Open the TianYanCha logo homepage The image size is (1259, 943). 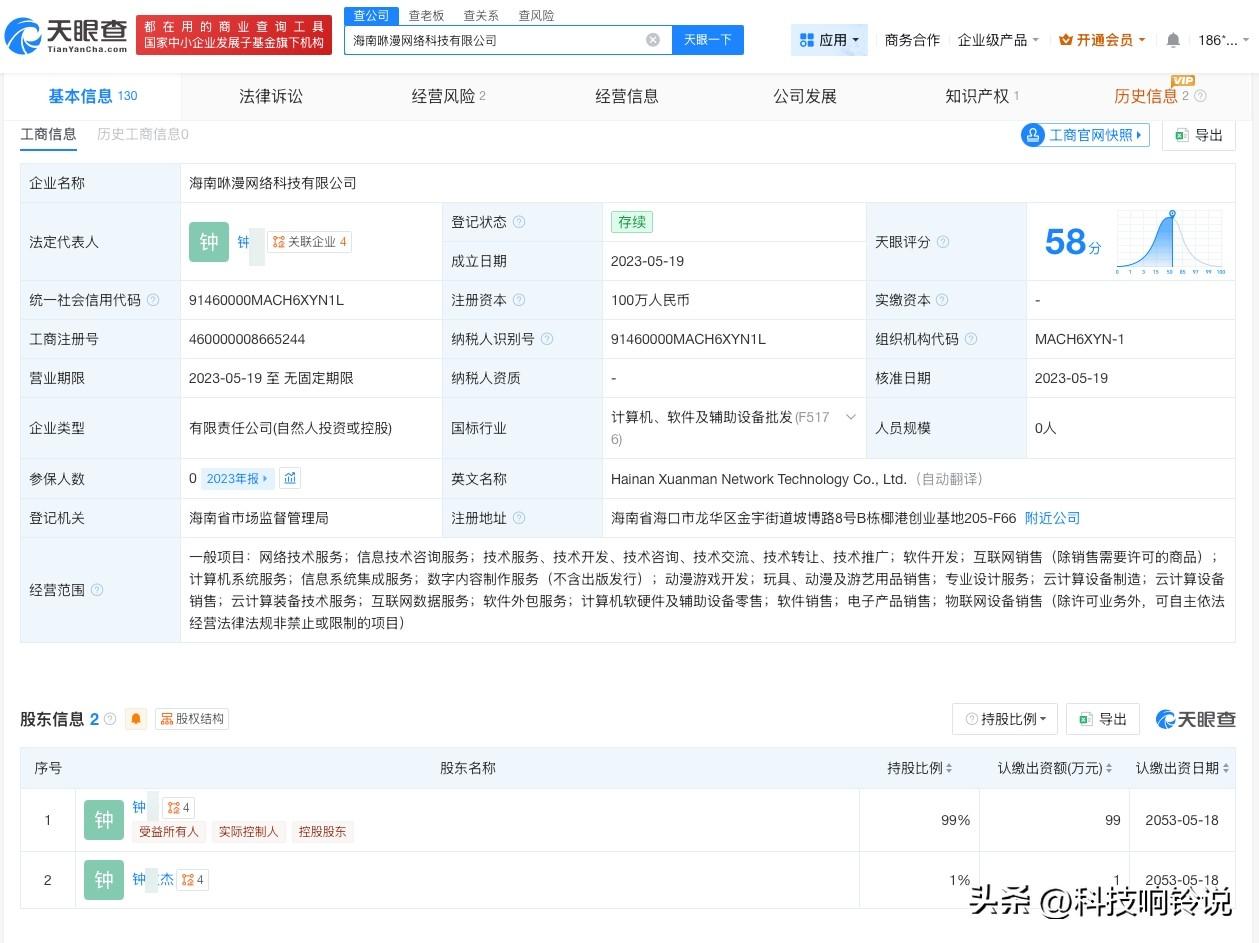(67, 37)
